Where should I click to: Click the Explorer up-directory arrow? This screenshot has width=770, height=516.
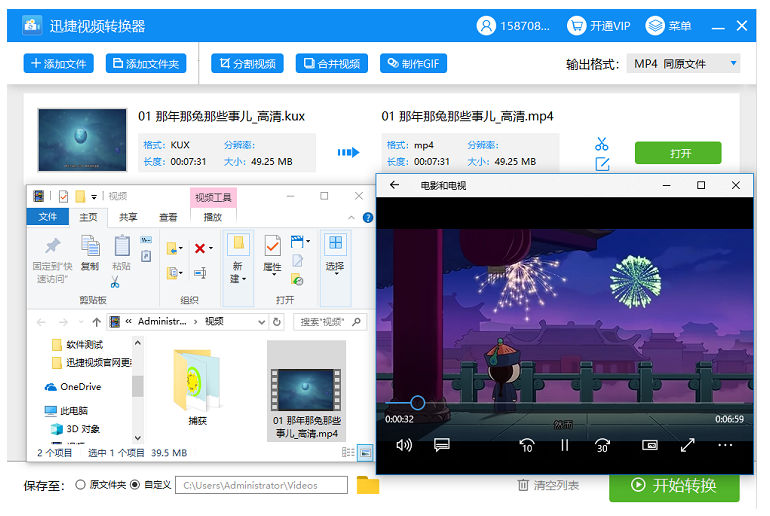tap(97, 322)
